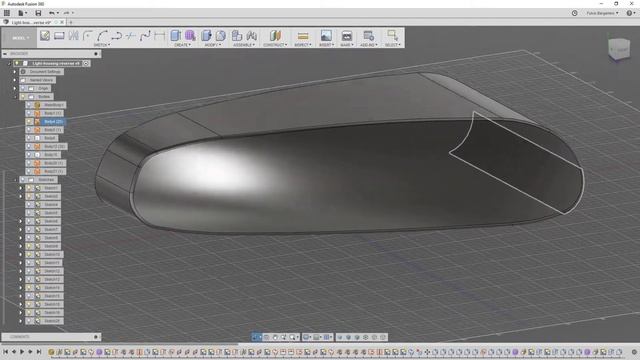Close the Light housing document tab
The image size is (640, 360).
(62, 22)
